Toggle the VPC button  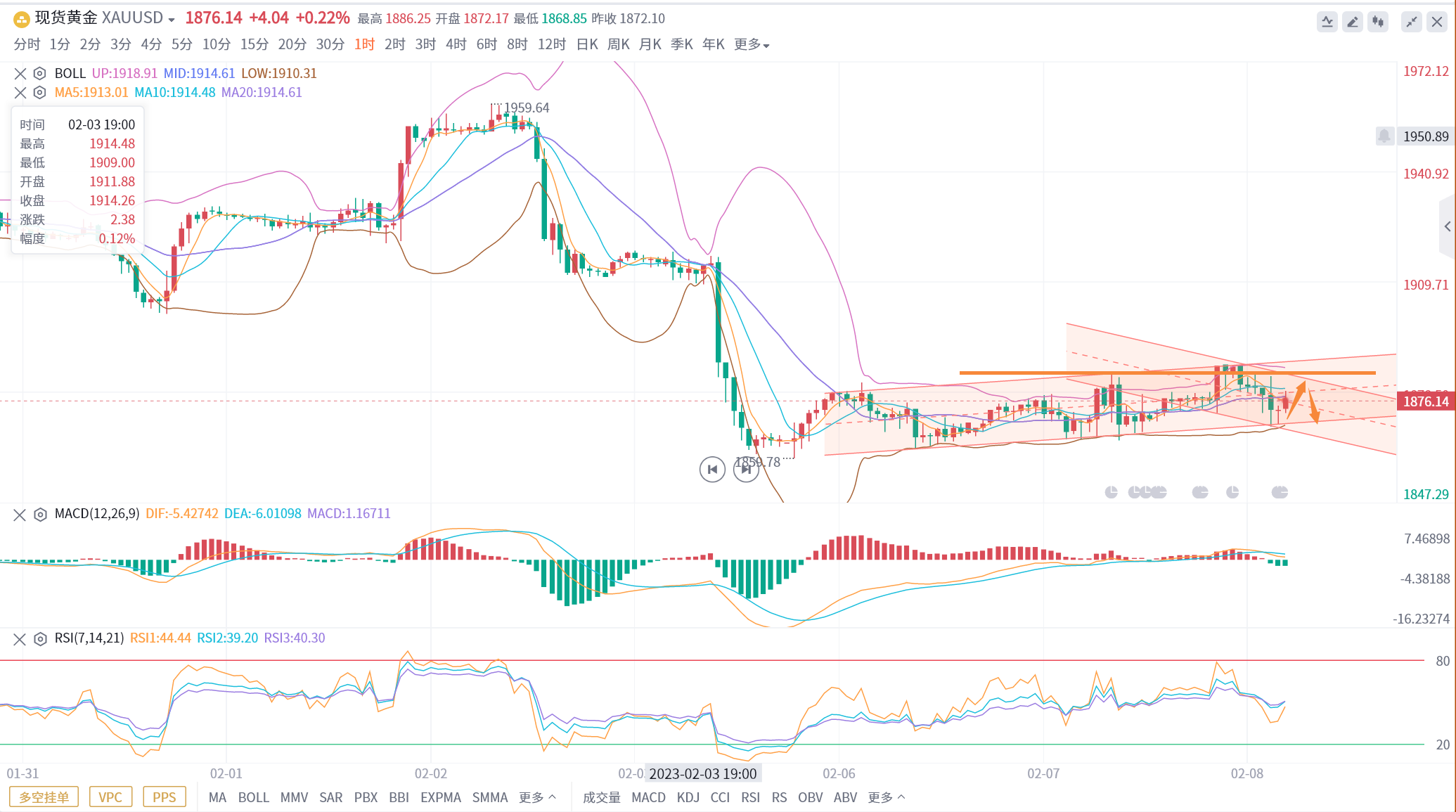click(110, 797)
